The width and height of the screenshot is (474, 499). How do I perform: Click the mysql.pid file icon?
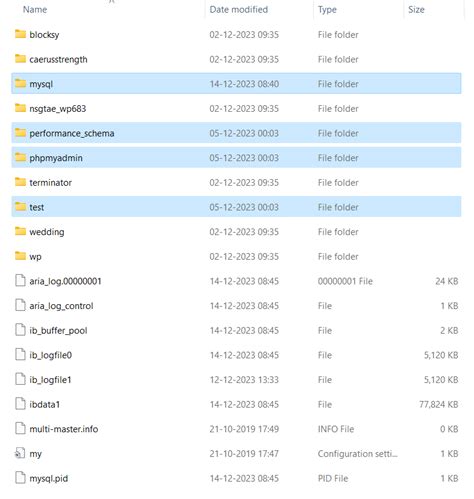(20, 478)
